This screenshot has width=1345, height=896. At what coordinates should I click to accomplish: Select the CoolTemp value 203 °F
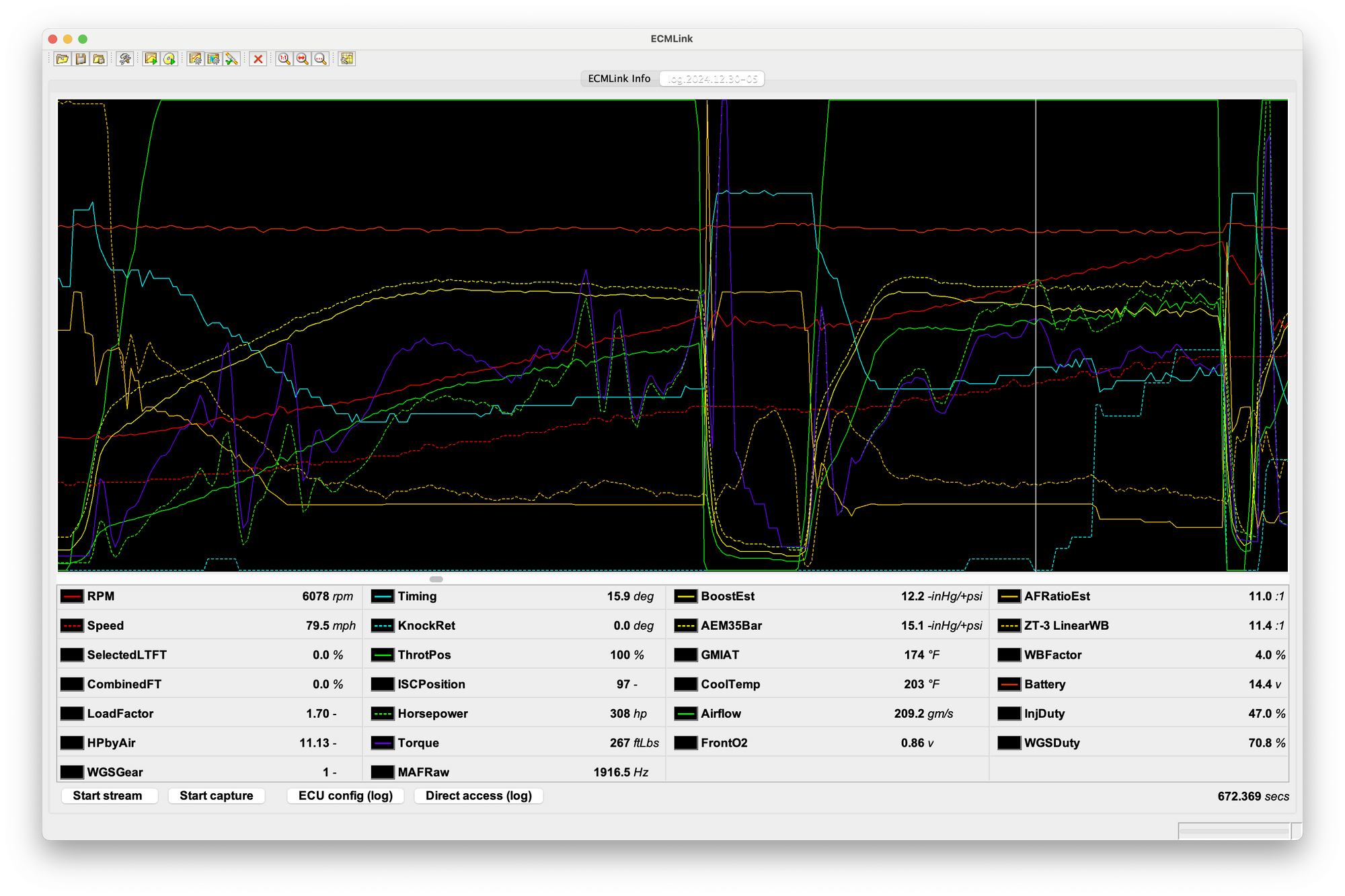coord(921,684)
